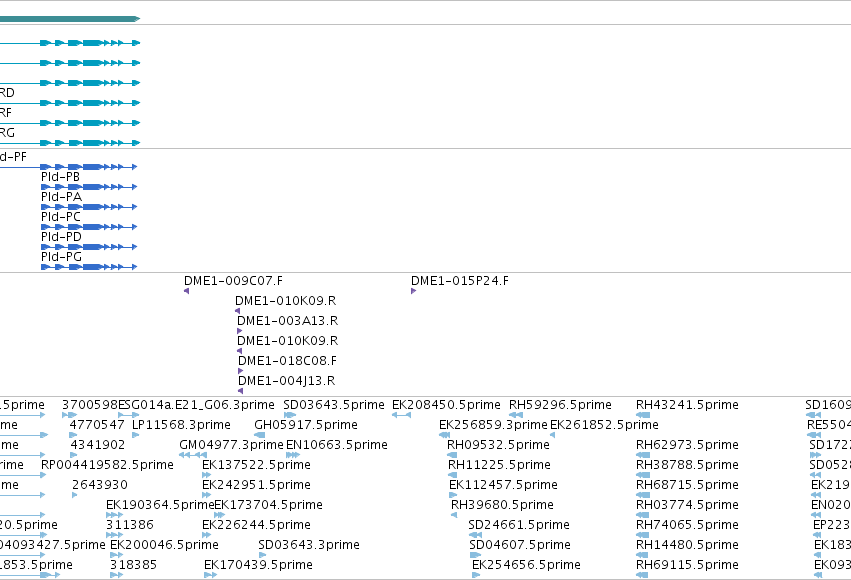Select the EK112457.5prime EST label
The image size is (851, 580).
503,486
